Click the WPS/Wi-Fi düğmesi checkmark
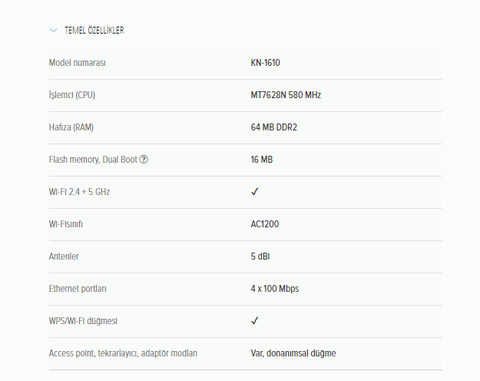This screenshot has width=480, height=381. (x=255, y=320)
